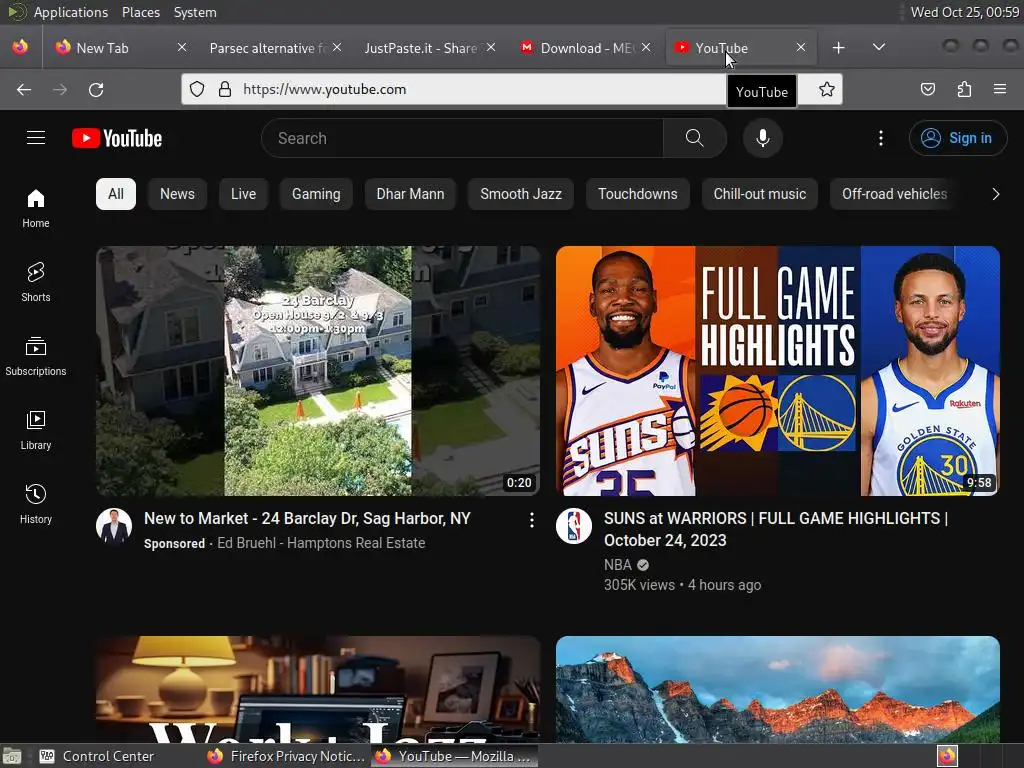
Task: Open the Extensions puzzle icon
Action: point(964,89)
